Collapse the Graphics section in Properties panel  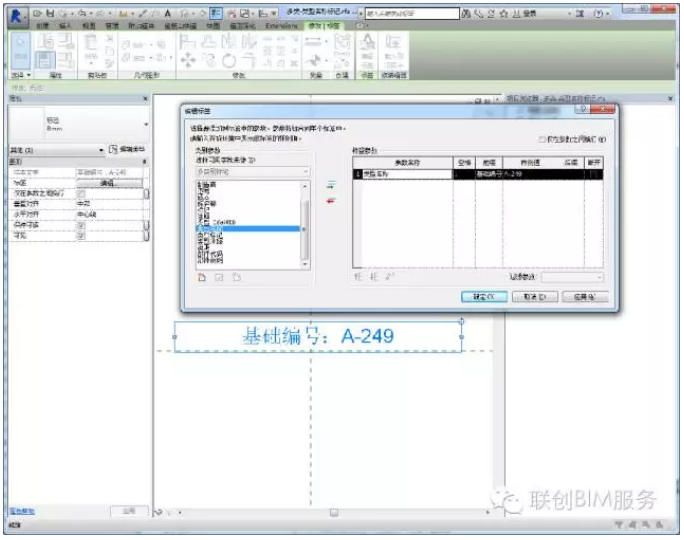coord(144,162)
